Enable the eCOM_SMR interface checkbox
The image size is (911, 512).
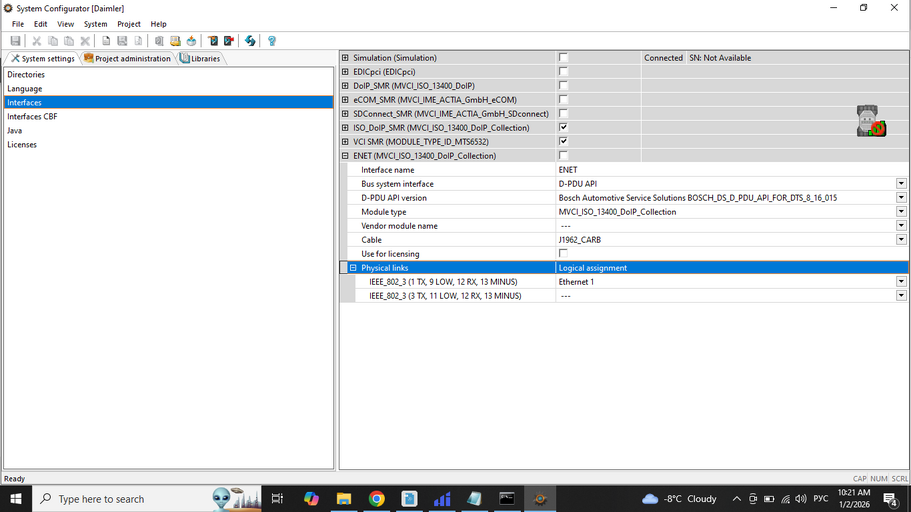click(x=563, y=99)
